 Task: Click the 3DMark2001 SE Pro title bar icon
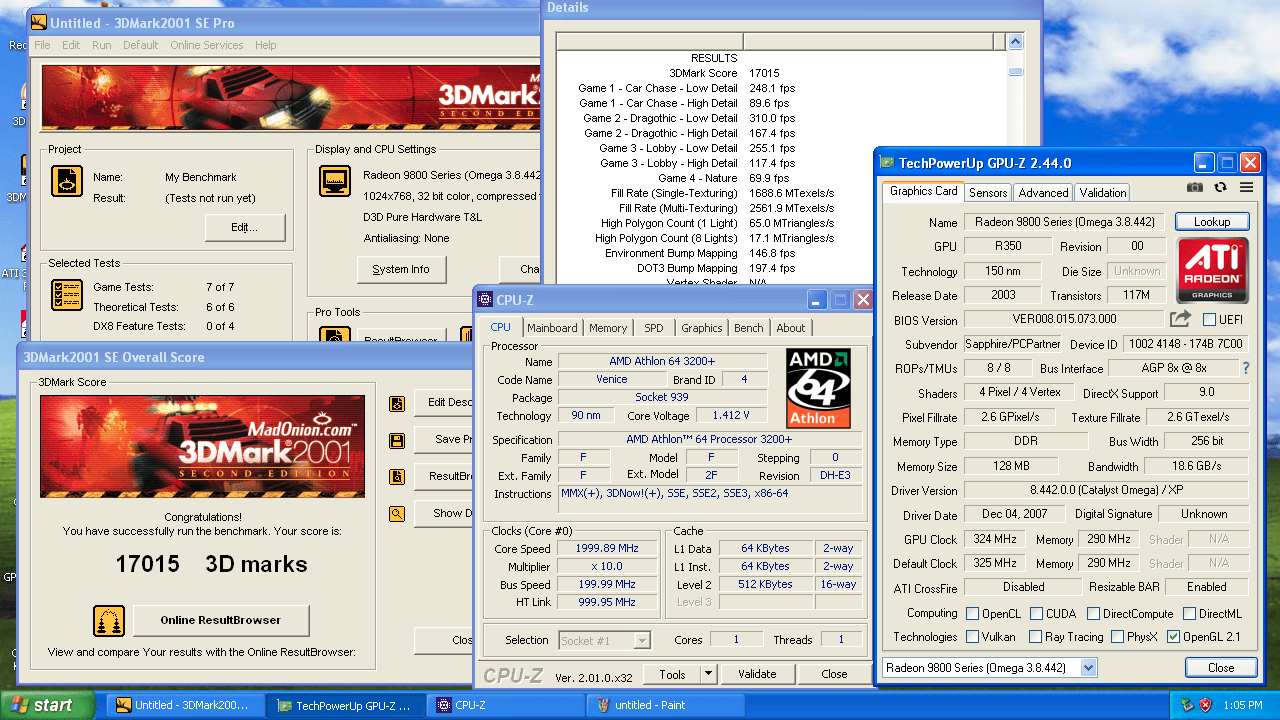click(x=39, y=22)
